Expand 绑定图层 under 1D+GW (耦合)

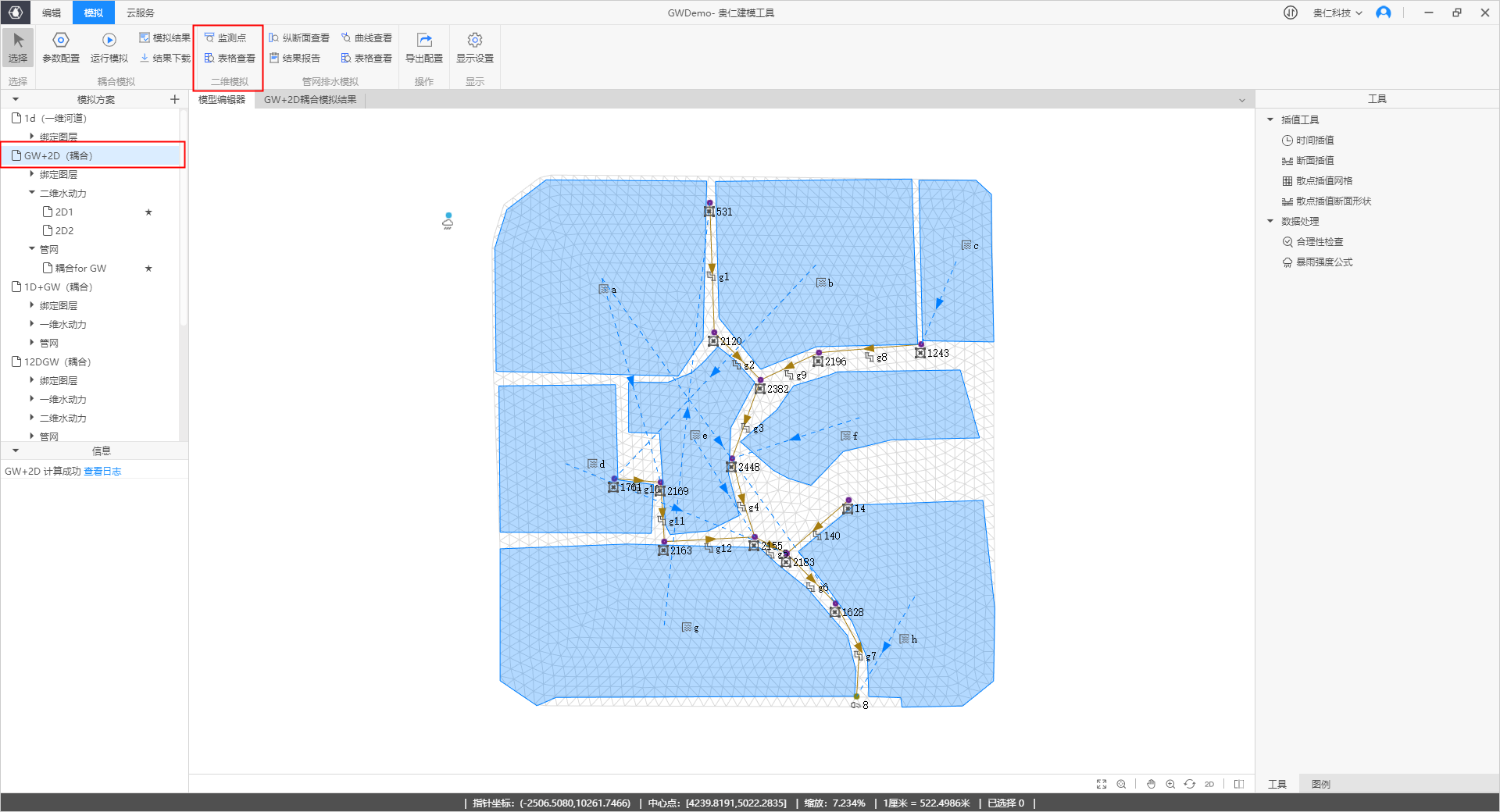(32, 305)
